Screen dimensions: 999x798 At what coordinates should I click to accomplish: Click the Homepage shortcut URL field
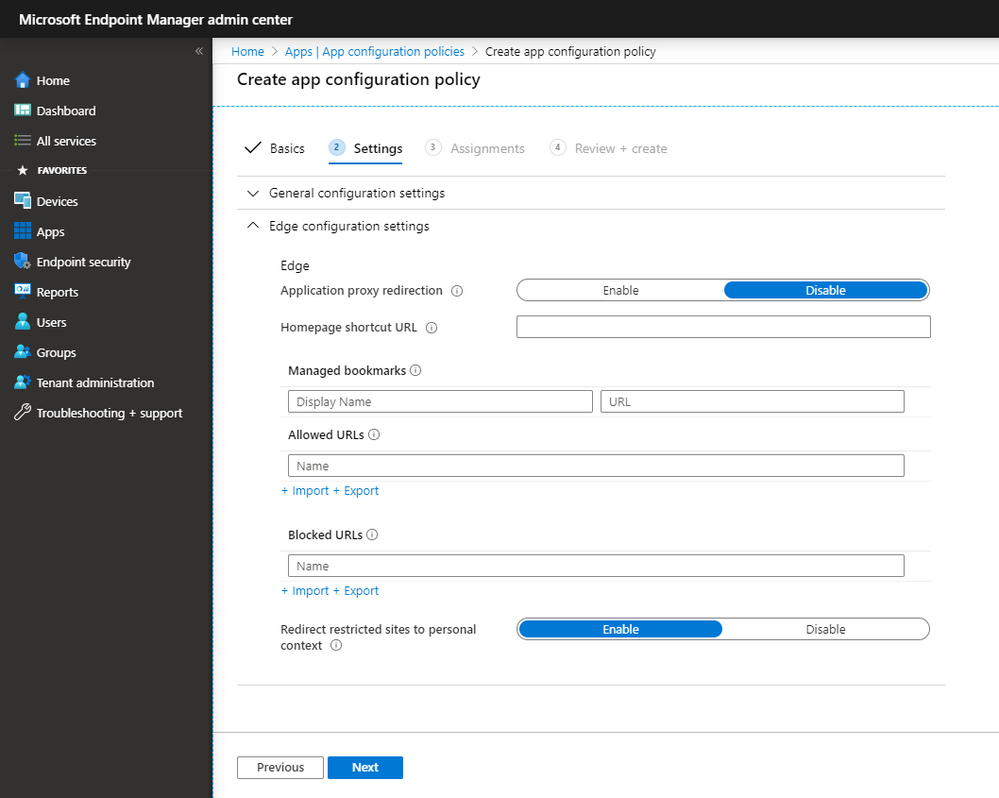tap(723, 327)
